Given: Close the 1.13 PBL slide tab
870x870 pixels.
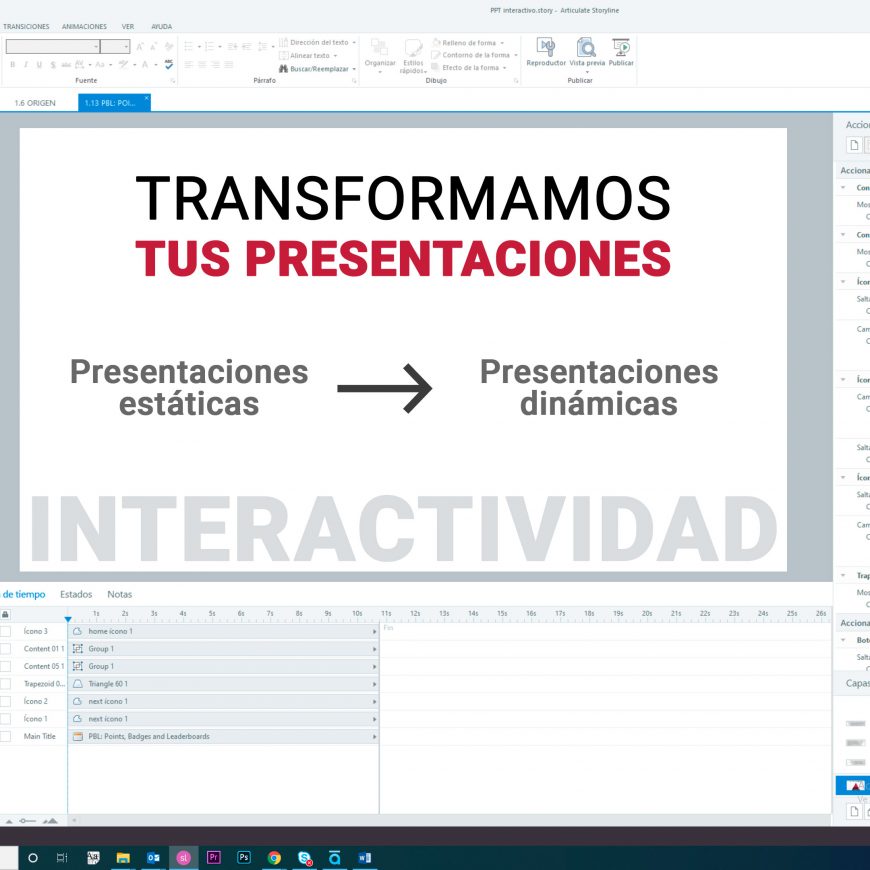Looking at the screenshot, I should (146, 98).
